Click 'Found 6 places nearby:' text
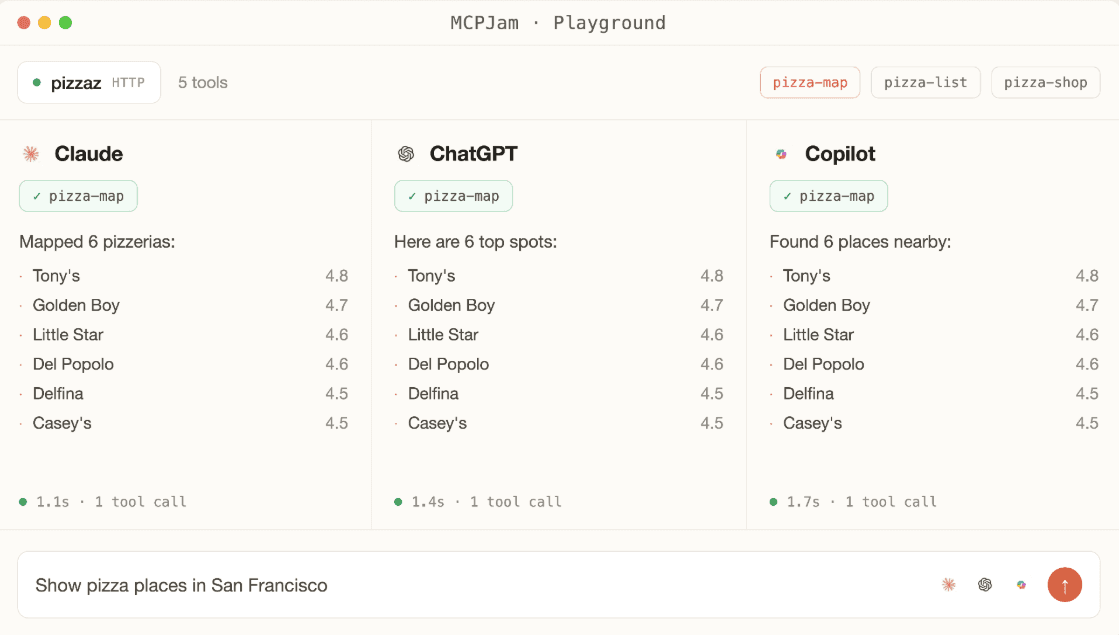1119x635 pixels. (860, 242)
